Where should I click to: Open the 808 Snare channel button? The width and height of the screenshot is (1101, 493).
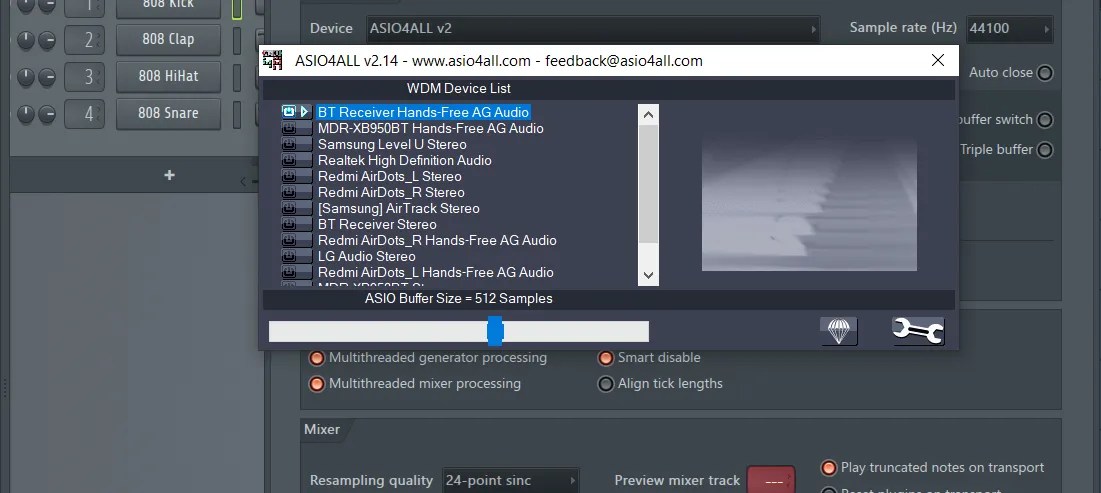point(169,113)
